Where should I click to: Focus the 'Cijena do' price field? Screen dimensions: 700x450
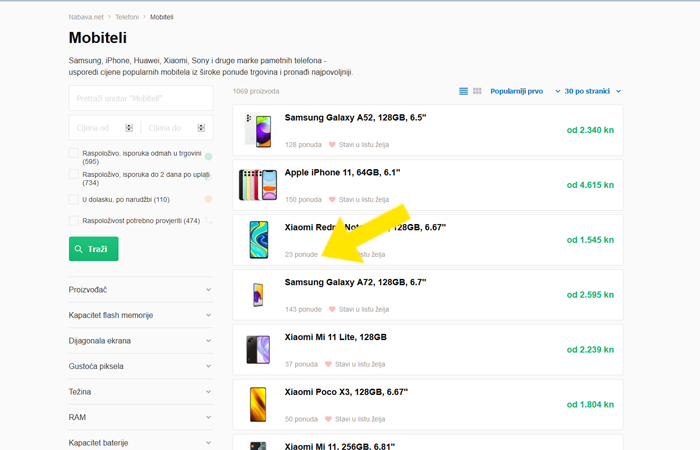point(177,128)
